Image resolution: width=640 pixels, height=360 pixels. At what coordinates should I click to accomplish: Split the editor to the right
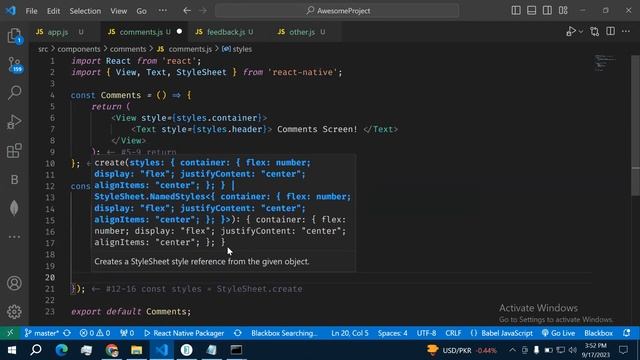pos(611,31)
